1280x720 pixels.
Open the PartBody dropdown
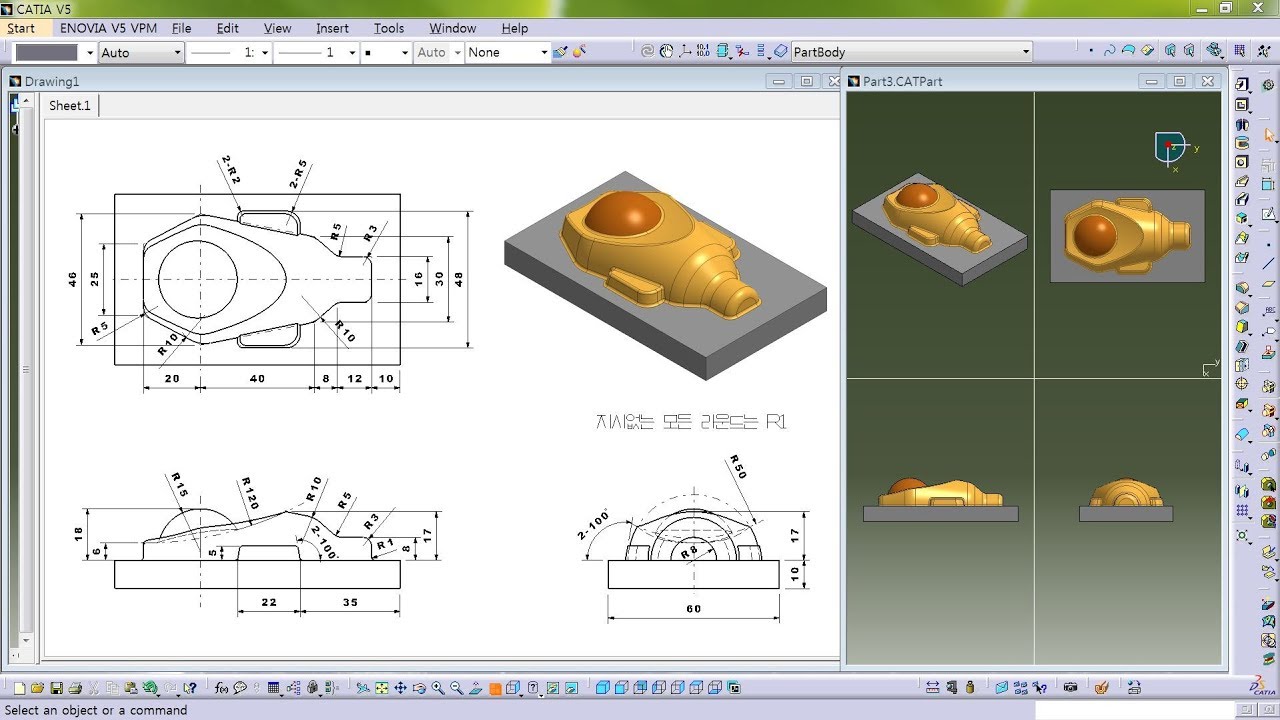coord(911,52)
